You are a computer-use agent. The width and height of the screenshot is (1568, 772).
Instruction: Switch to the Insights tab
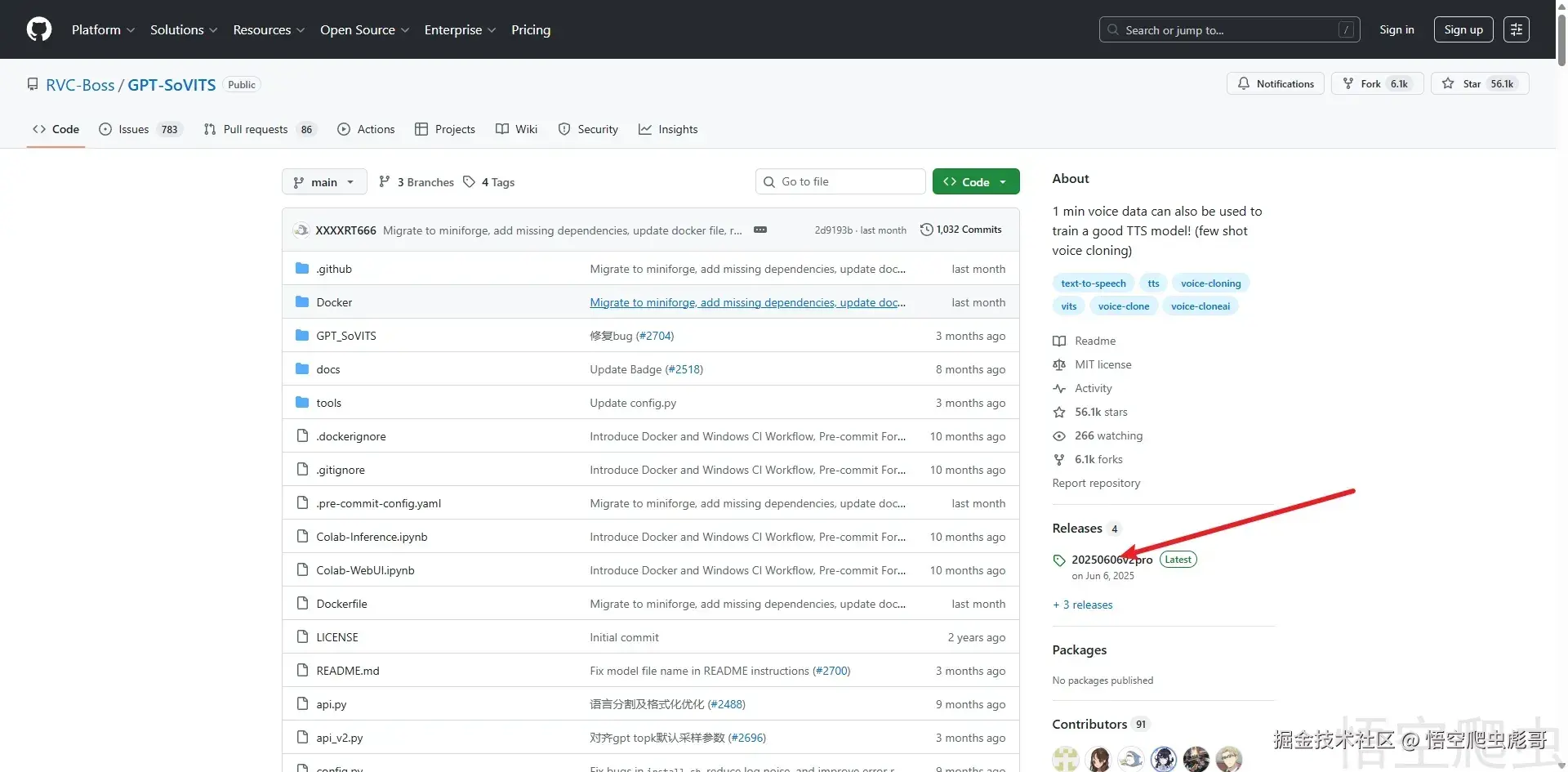click(668, 129)
